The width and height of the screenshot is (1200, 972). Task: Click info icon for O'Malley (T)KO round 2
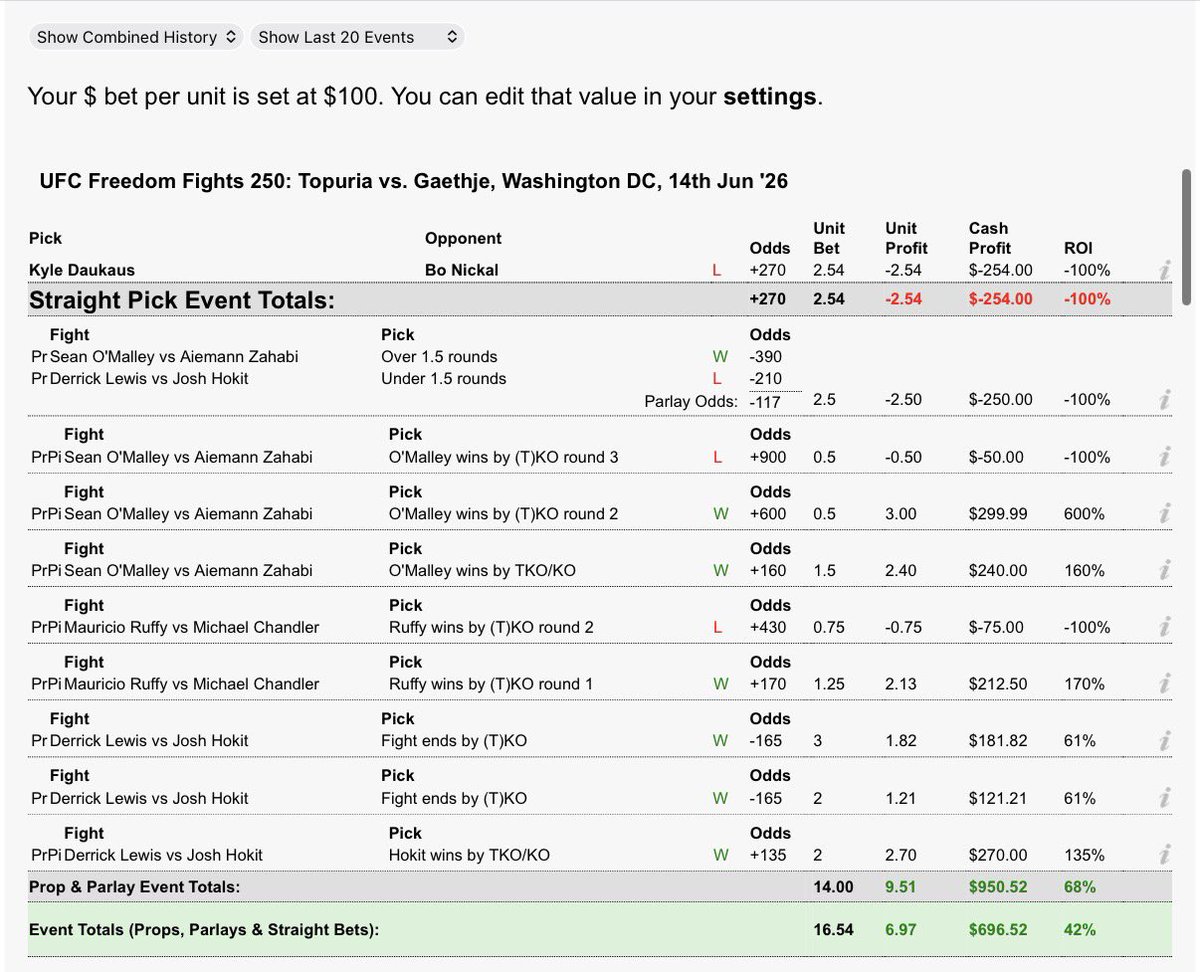(1165, 513)
